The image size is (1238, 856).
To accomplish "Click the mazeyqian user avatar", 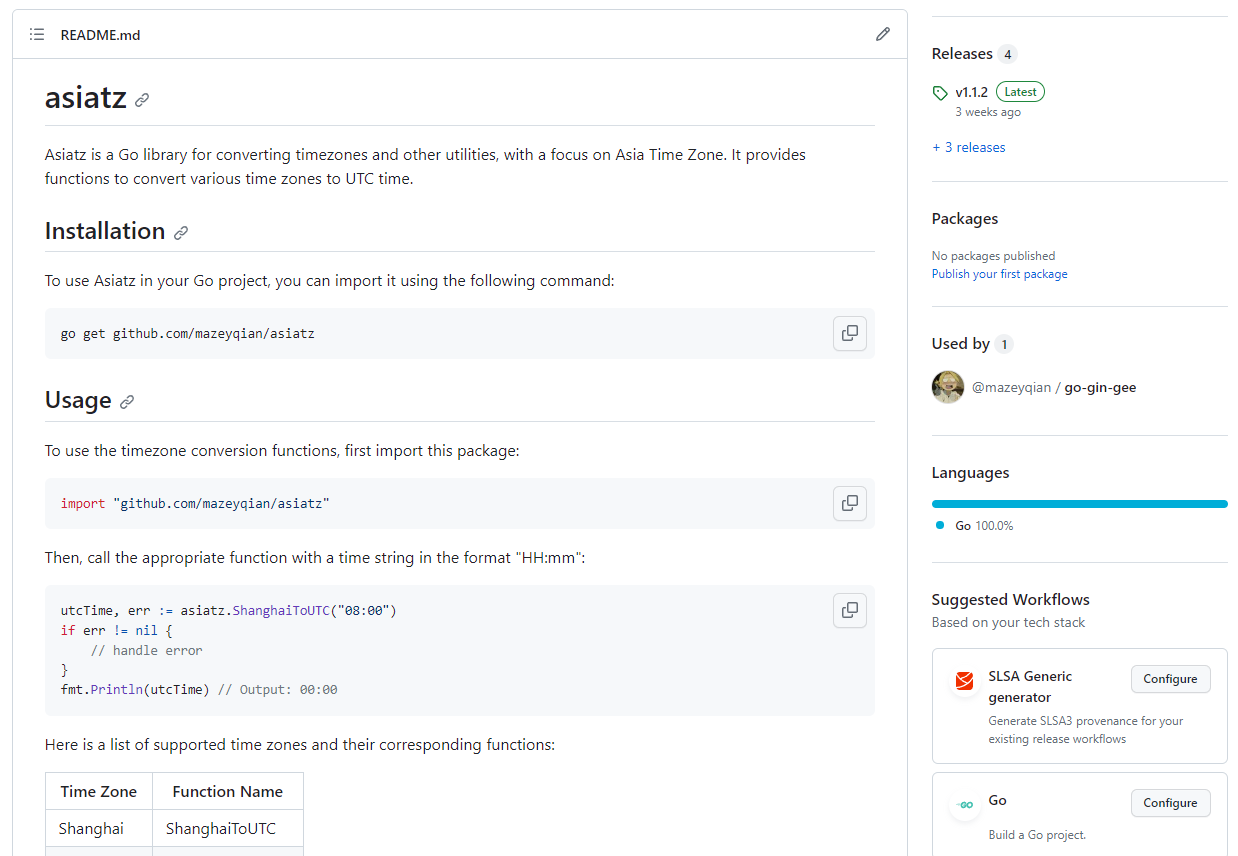I will coord(948,387).
